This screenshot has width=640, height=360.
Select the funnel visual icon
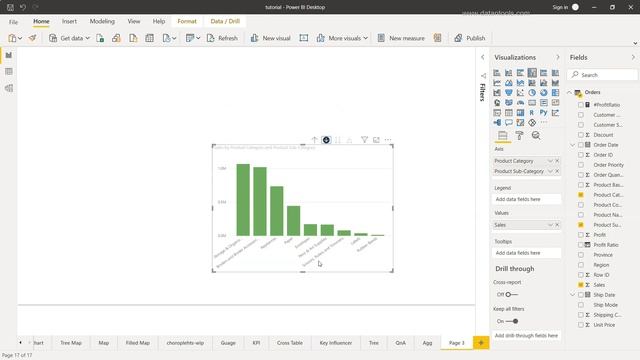point(509,93)
